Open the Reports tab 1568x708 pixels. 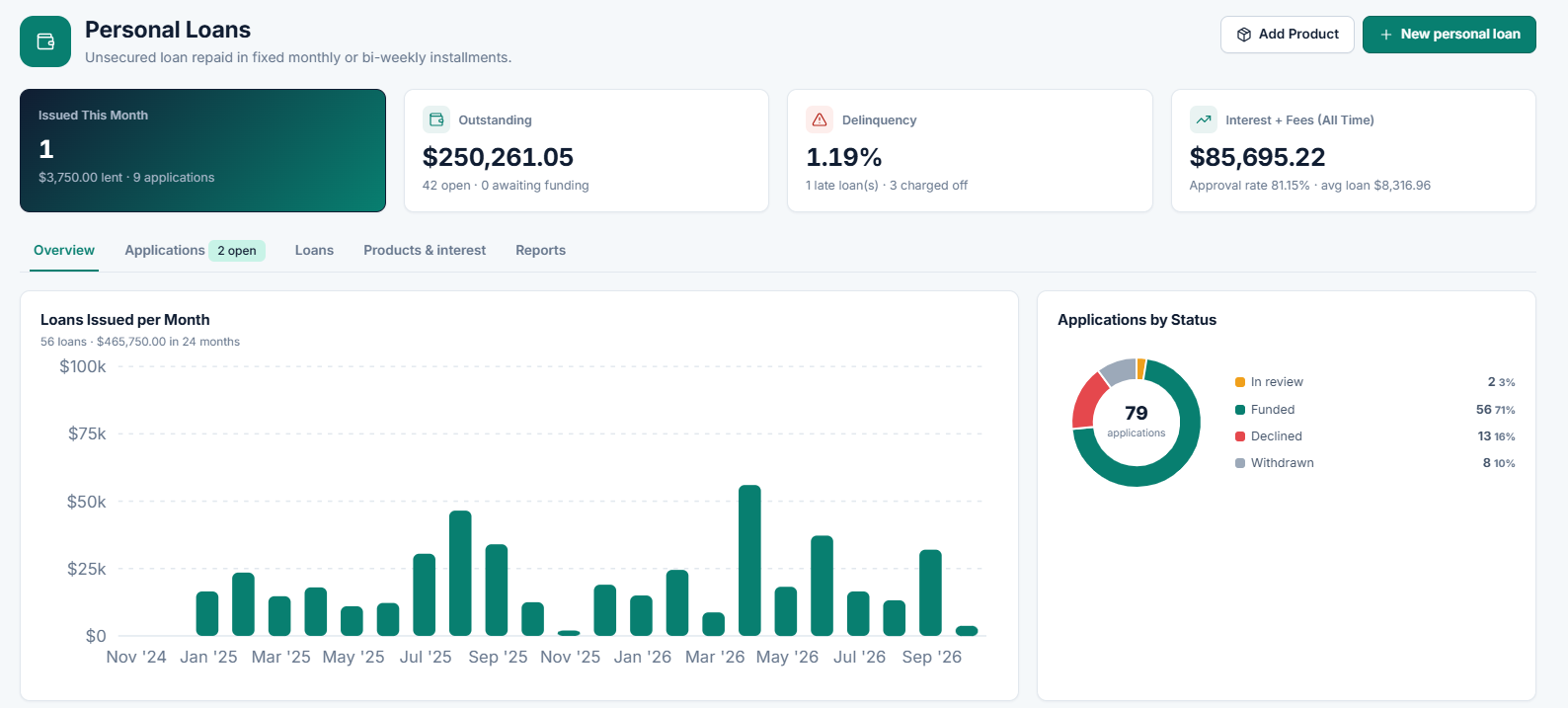(x=540, y=250)
